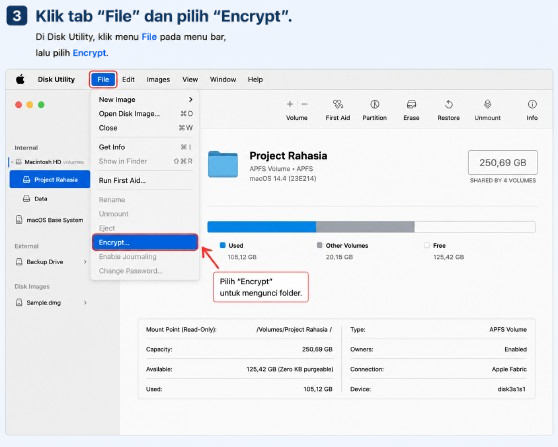558x447 pixels.
Task: Click the APFS Volume type value
Action: click(508, 330)
